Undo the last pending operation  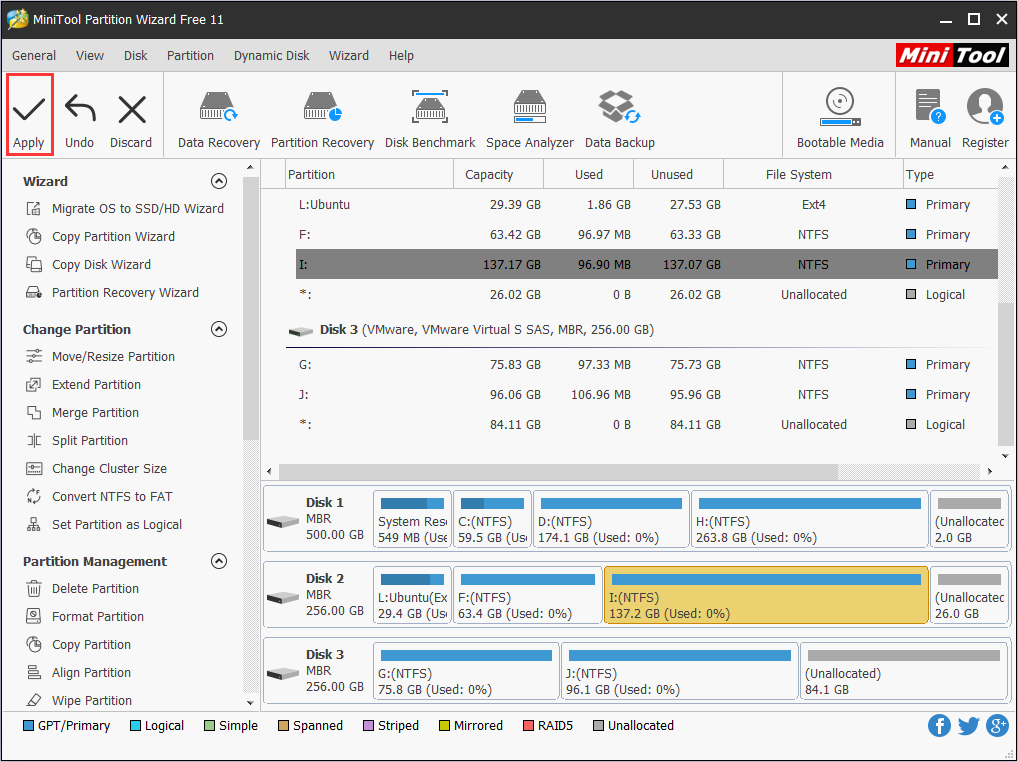point(80,121)
